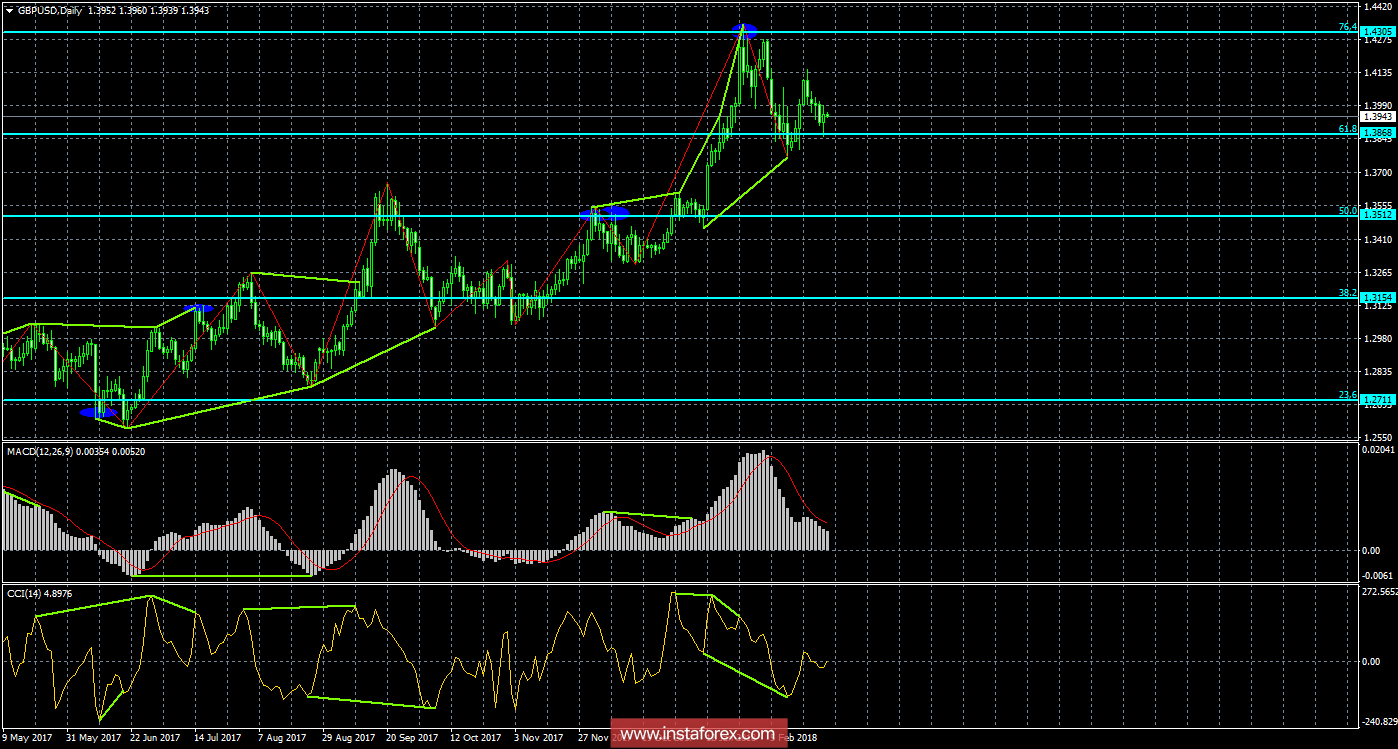Click the blue ellipse marker at chart peak
Image resolution: width=1398 pixels, height=749 pixels.
pos(745,30)
